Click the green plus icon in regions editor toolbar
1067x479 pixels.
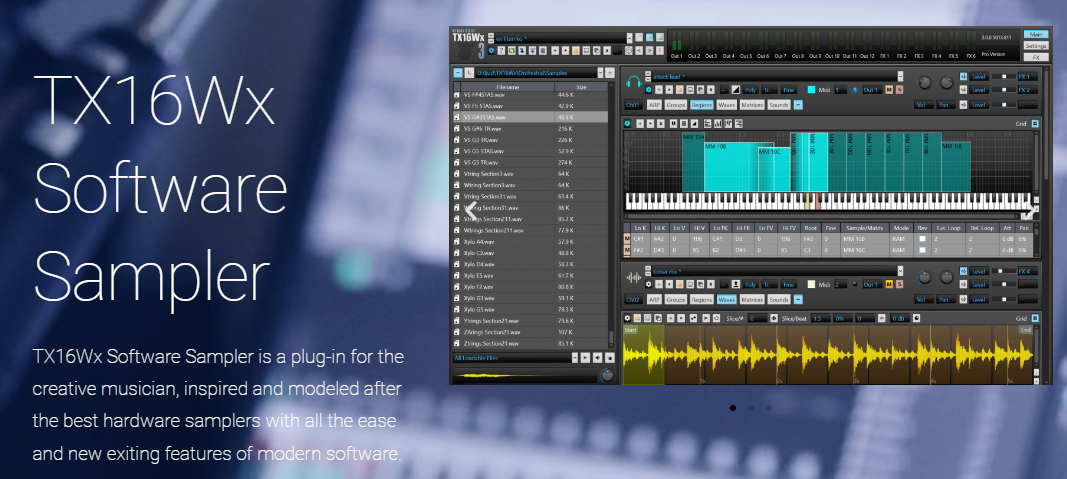tap(640, 124)
